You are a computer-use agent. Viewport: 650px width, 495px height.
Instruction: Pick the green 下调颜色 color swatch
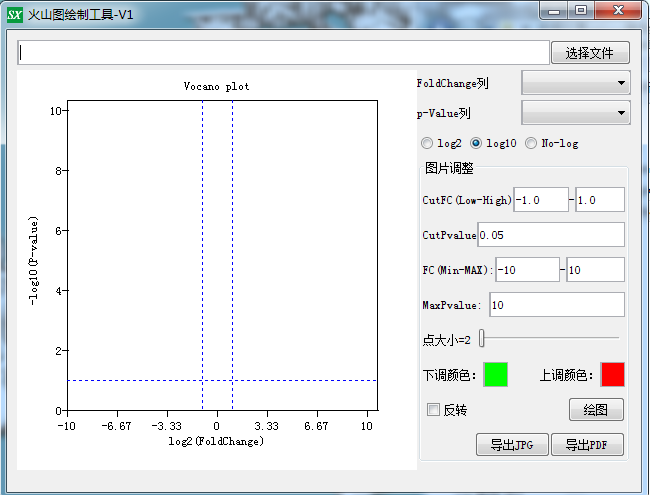click(495, 375)
